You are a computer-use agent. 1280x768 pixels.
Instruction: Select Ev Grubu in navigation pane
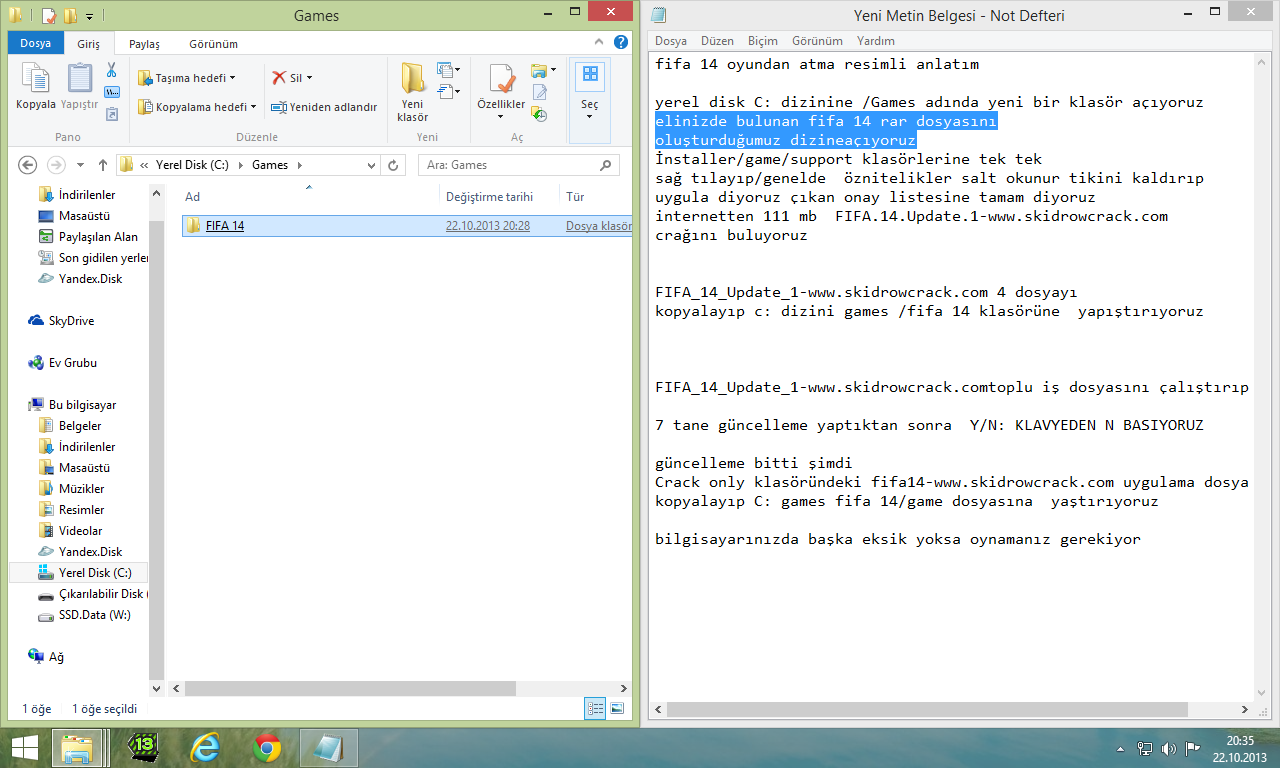(72, 363)
